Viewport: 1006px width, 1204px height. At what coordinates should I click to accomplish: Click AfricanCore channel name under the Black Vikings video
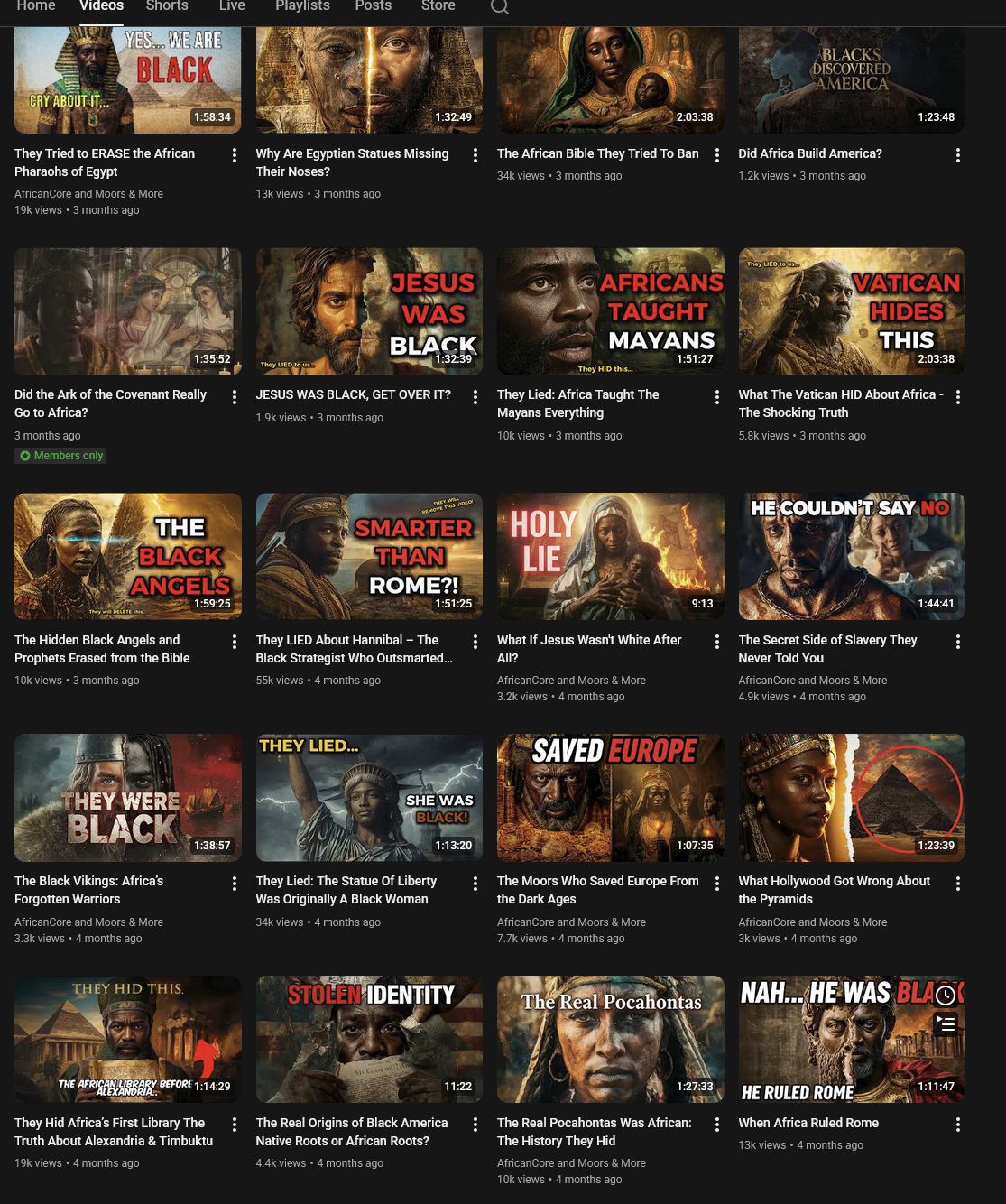[88, 922]
